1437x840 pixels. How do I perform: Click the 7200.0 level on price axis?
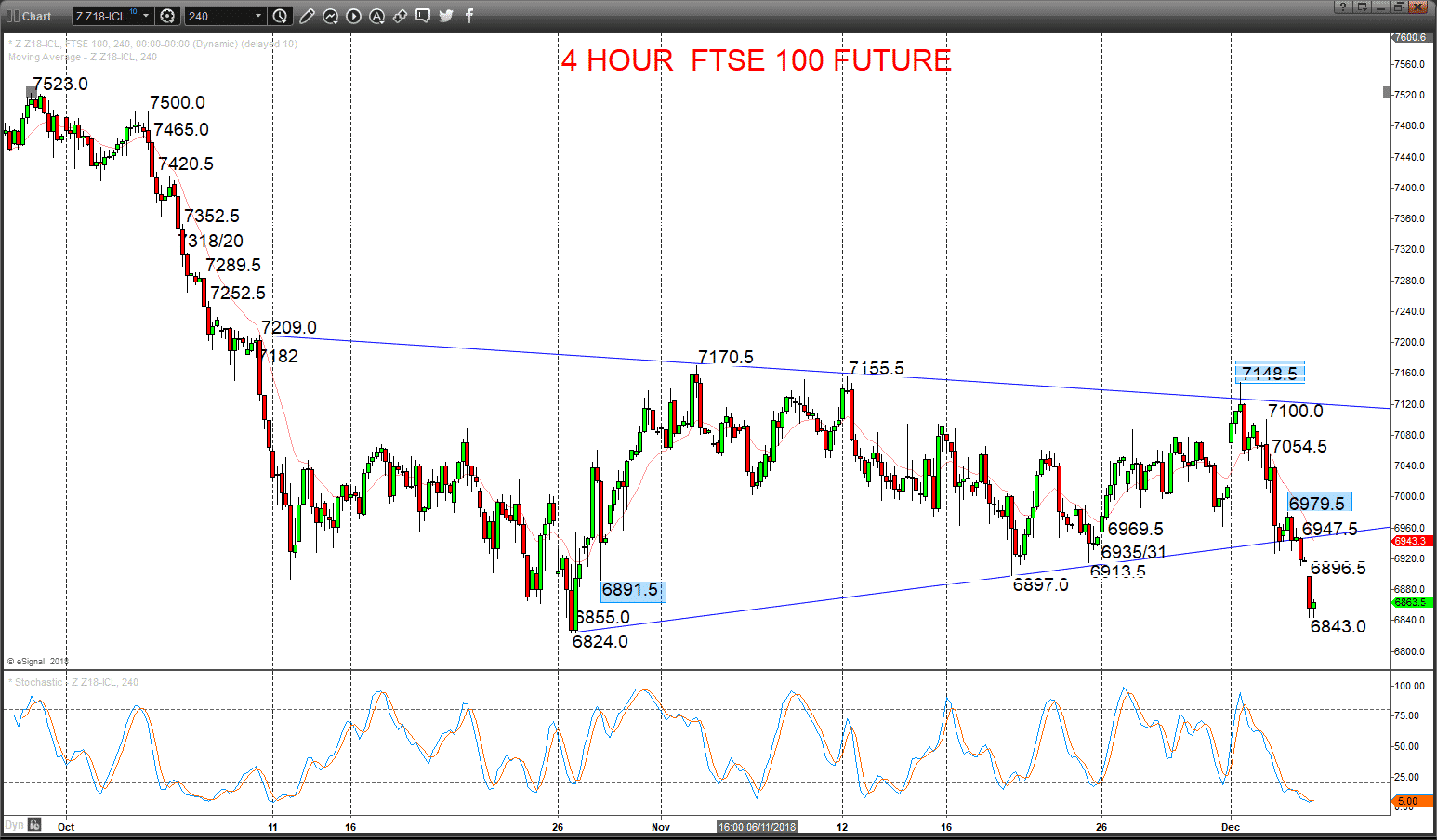1410,342
